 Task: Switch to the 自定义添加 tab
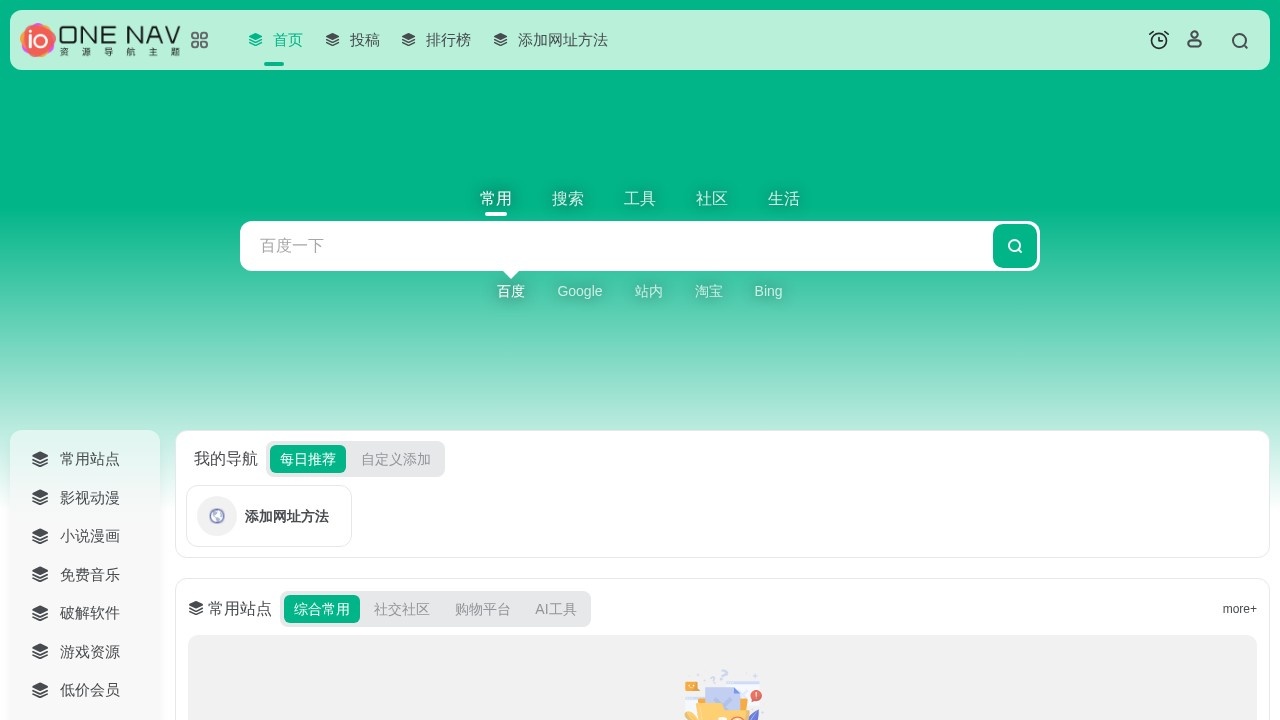coord(396,459)
